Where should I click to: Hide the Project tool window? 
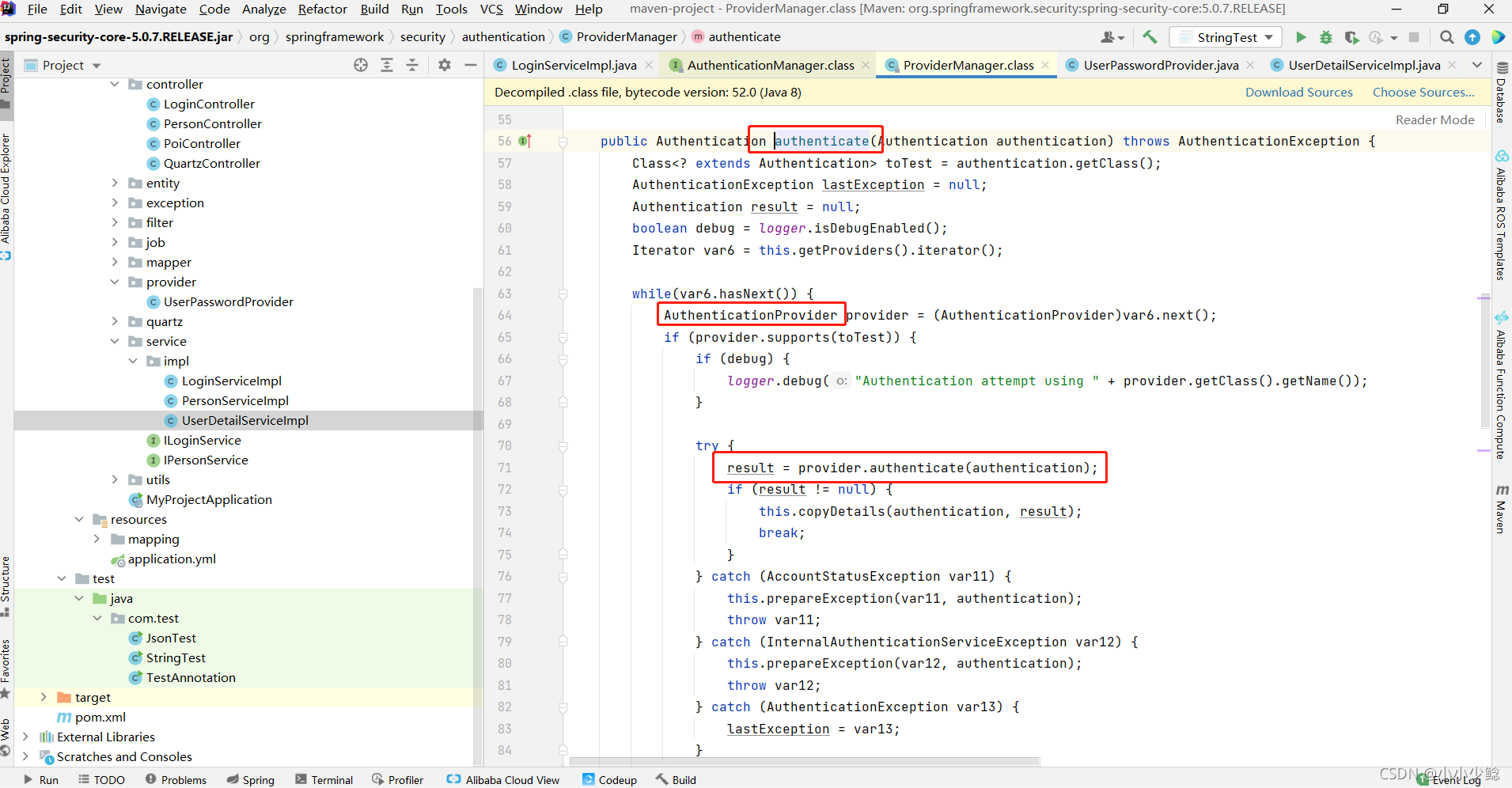[471, 65]
